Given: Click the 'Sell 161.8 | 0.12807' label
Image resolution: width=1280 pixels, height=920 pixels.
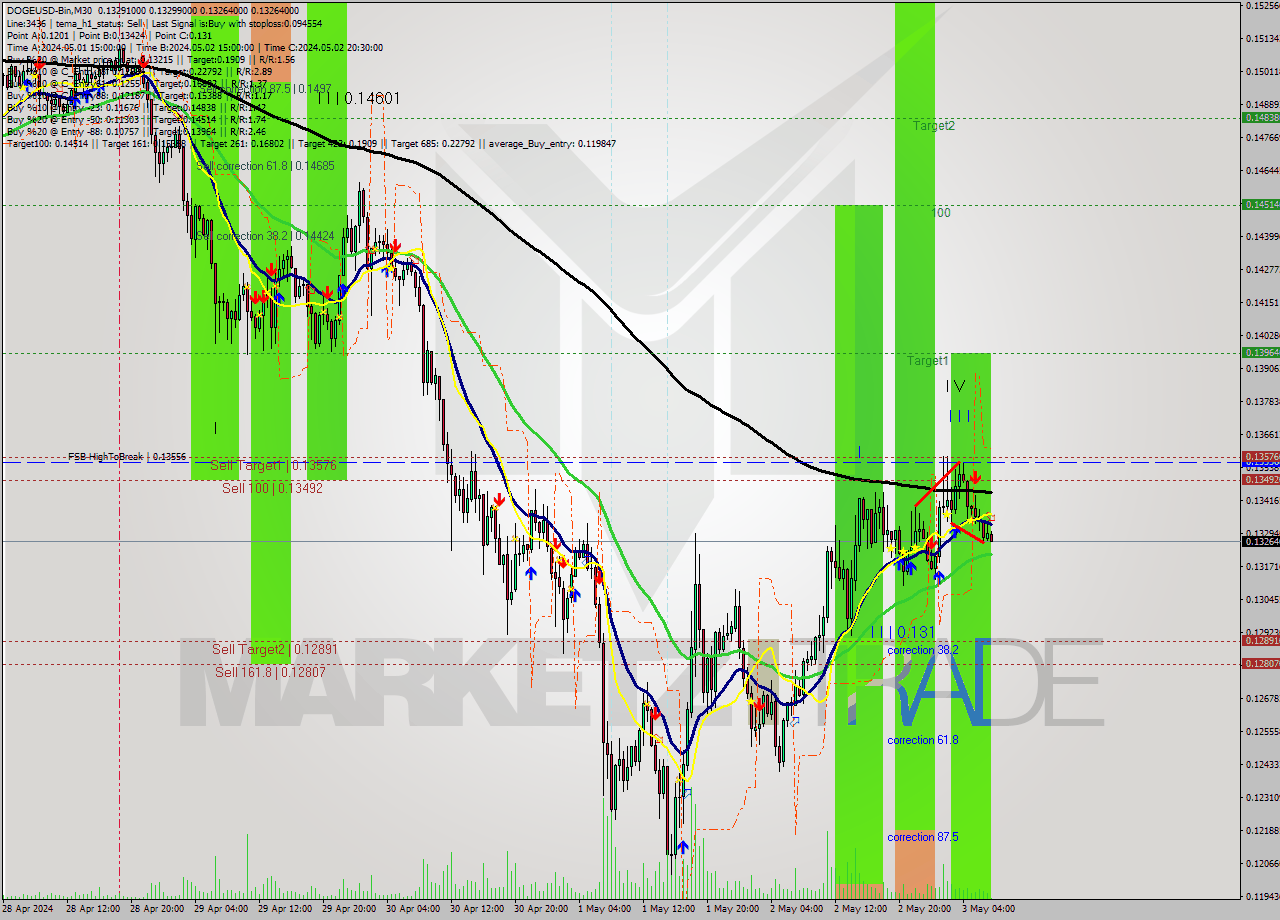Looking at the screenshot, I should [x=270, y=672].
